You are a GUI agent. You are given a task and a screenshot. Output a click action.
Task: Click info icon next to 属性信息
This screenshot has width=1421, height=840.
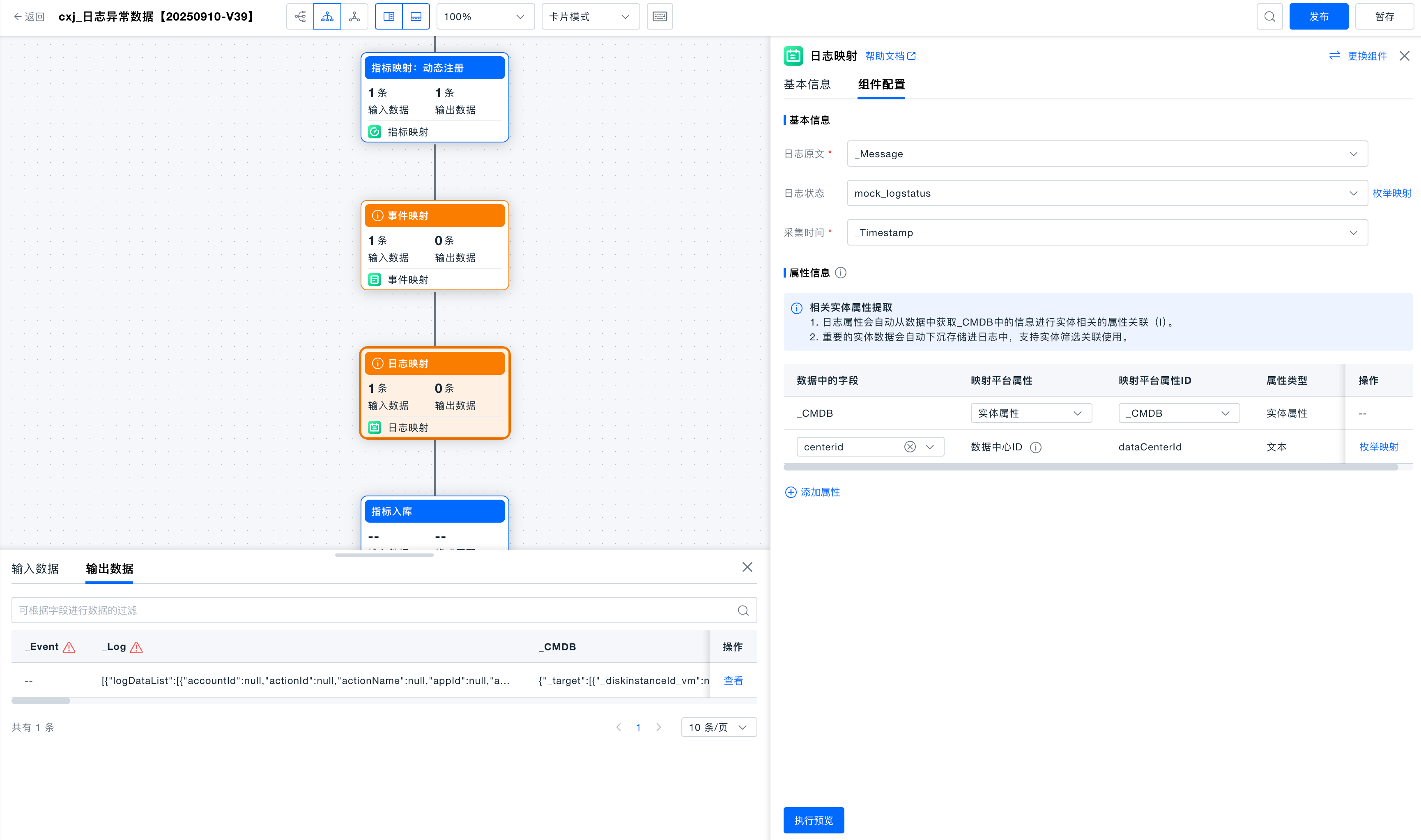(841, 273)
